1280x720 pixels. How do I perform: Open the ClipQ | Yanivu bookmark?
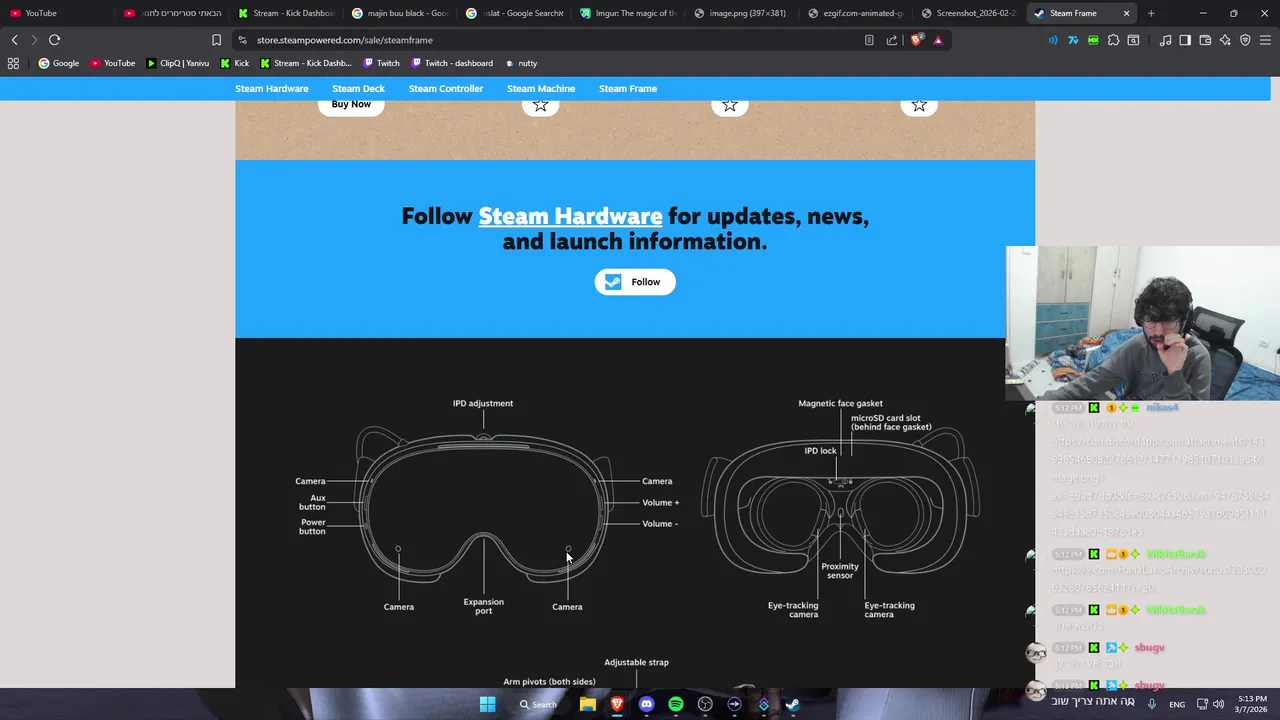pyautogui.click(x=178, y=63)
